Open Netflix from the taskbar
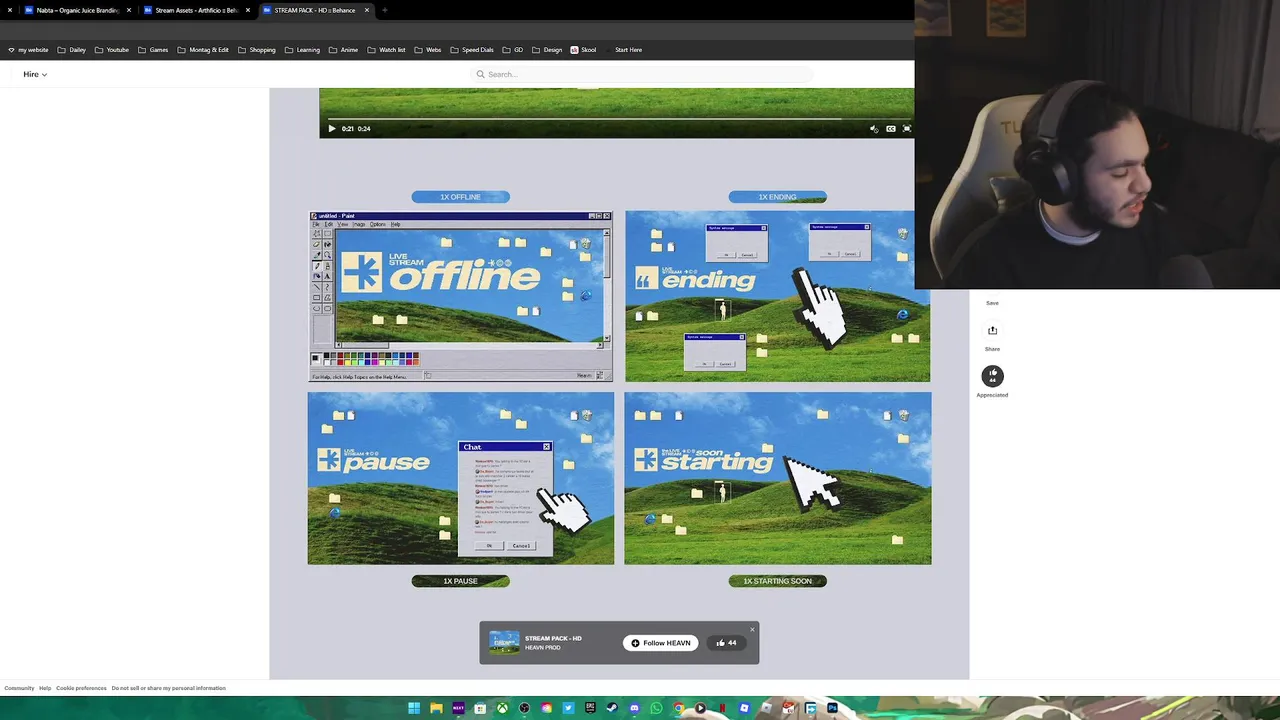 tap(722, 708)
